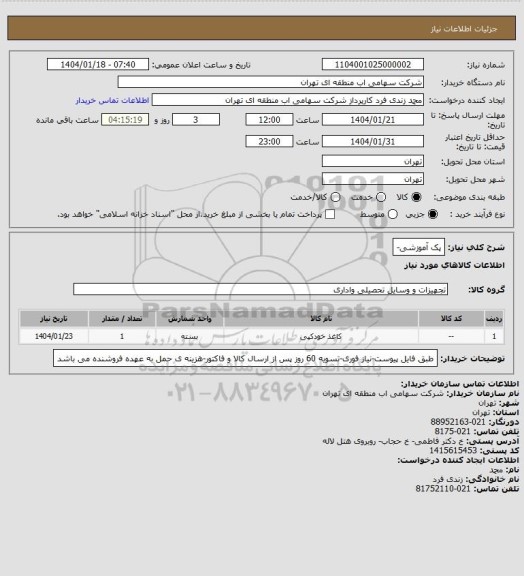Open buyer contact information link
Image resolution: width=524 pixels, height=576 pixels.
[x=112, y=100]
